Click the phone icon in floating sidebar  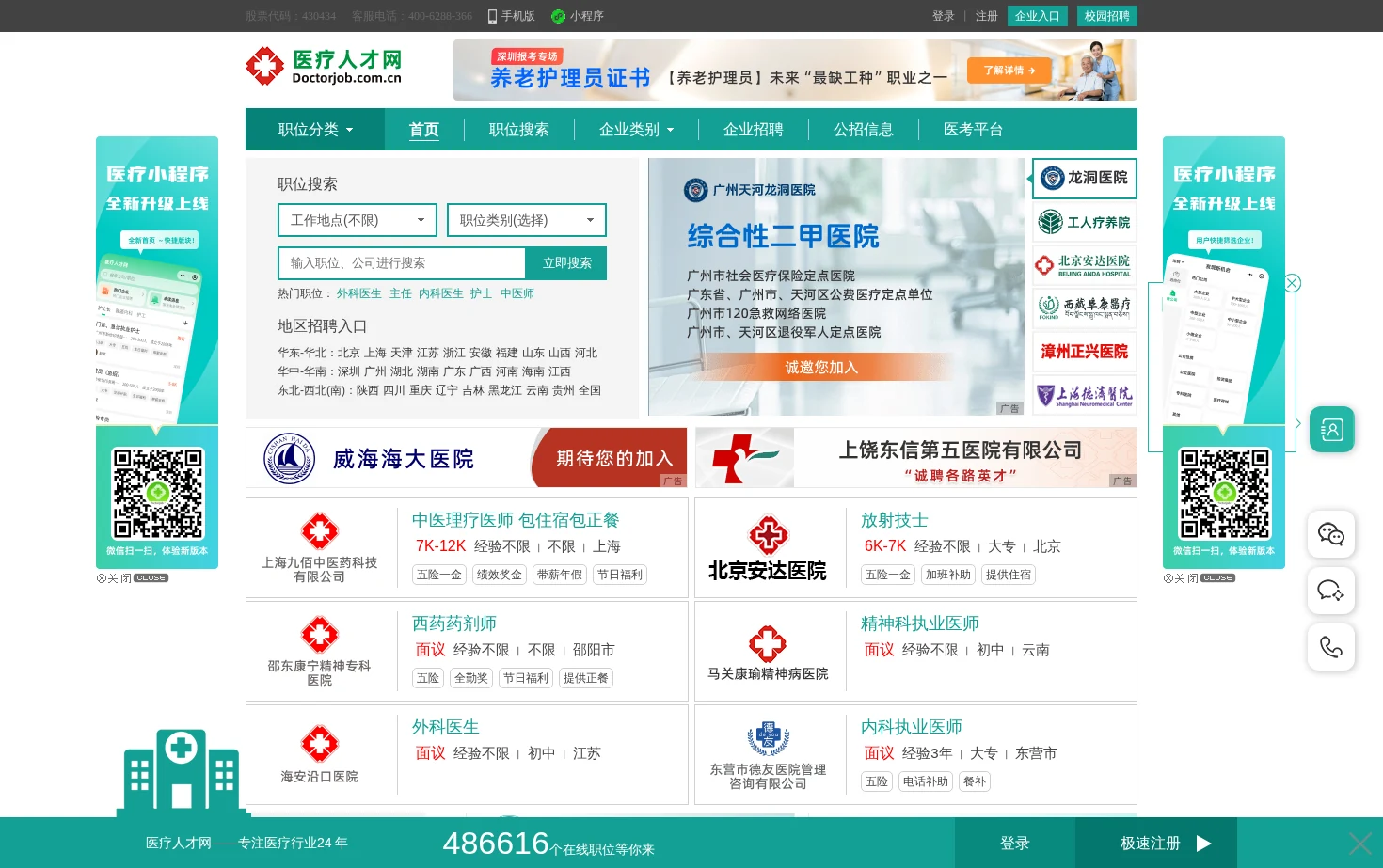1331,647
